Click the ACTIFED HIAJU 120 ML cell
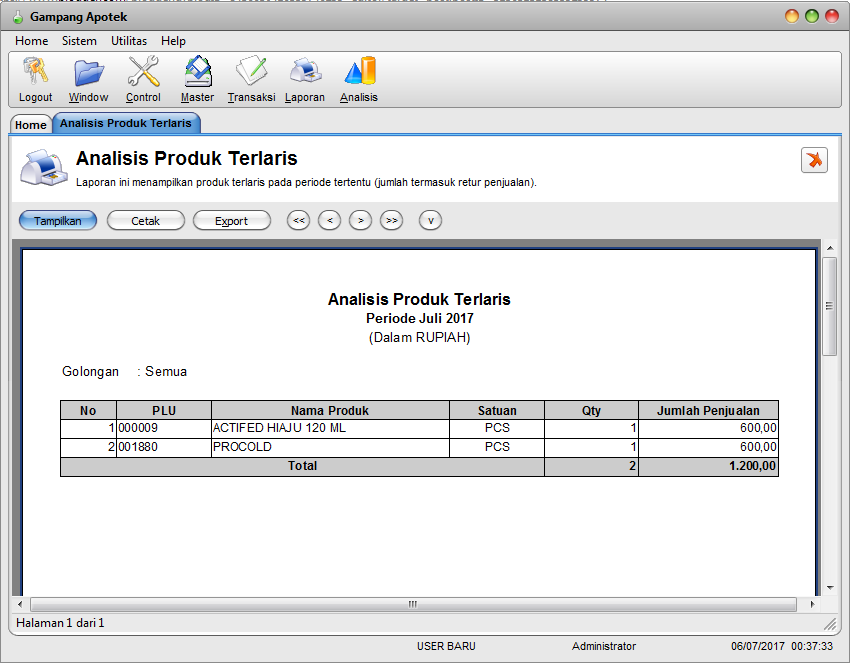The image size is (850, 663). [x=330, y=428]
